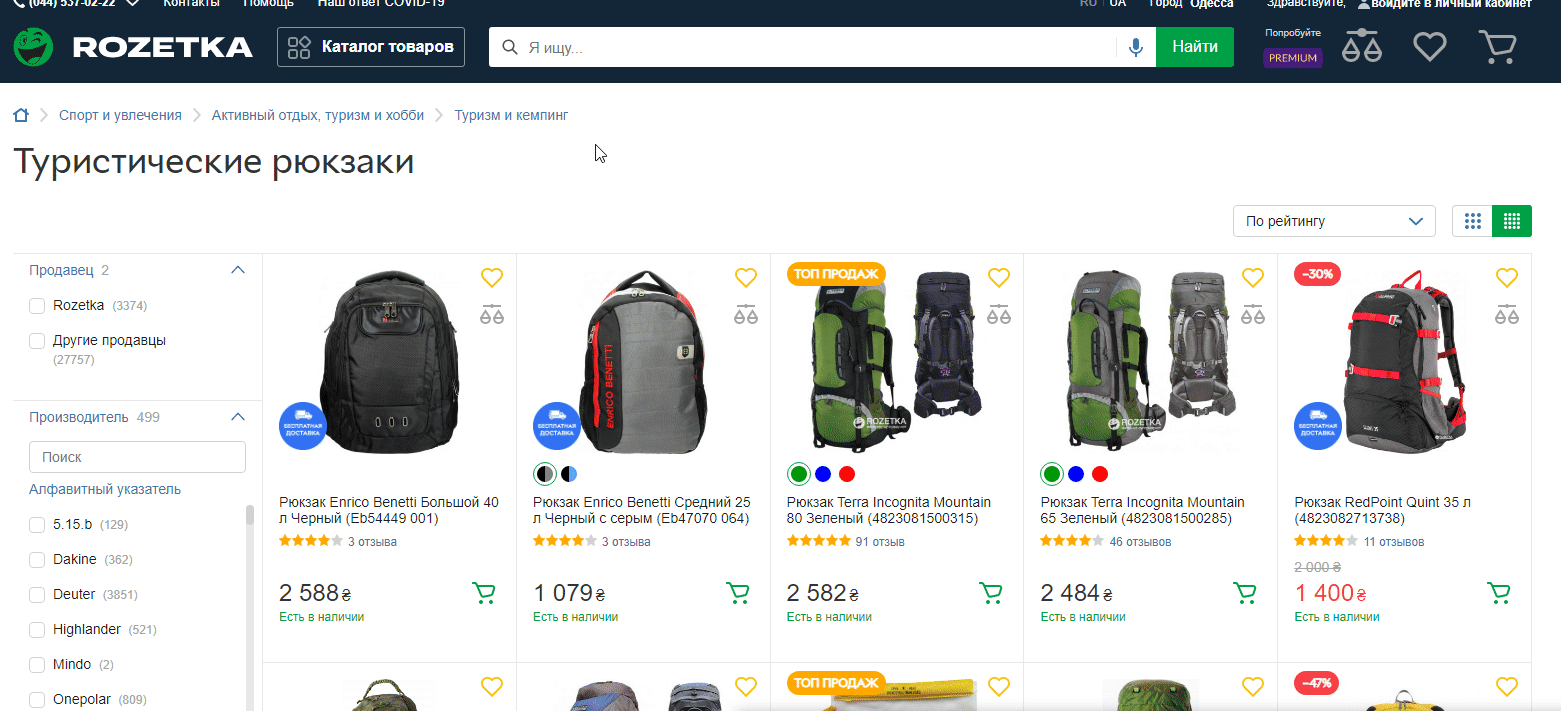The width and height of the screenshot is (1561, 711).
Task: Add RedPoint Quint 35 л to cart
Action: click(x=1499, y=593)
